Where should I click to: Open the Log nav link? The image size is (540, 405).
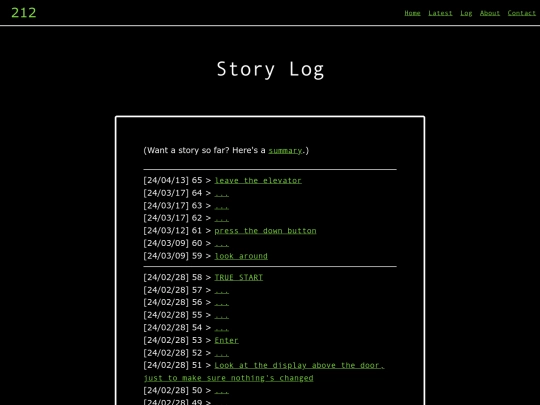466,13
